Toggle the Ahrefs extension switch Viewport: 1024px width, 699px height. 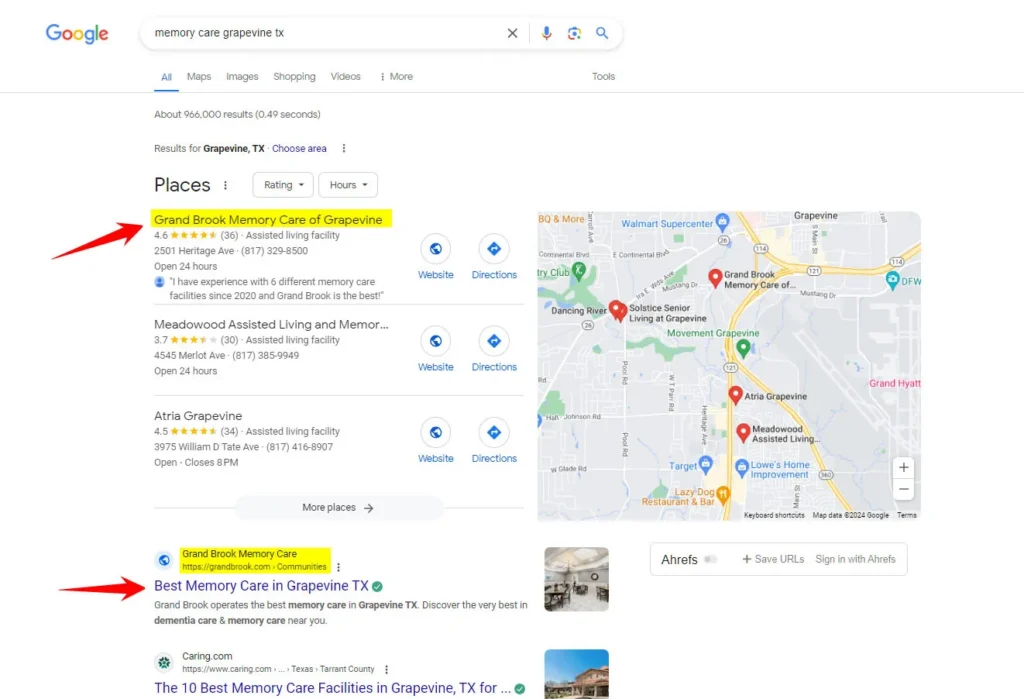pyautogui.click(x=711, y=559)
